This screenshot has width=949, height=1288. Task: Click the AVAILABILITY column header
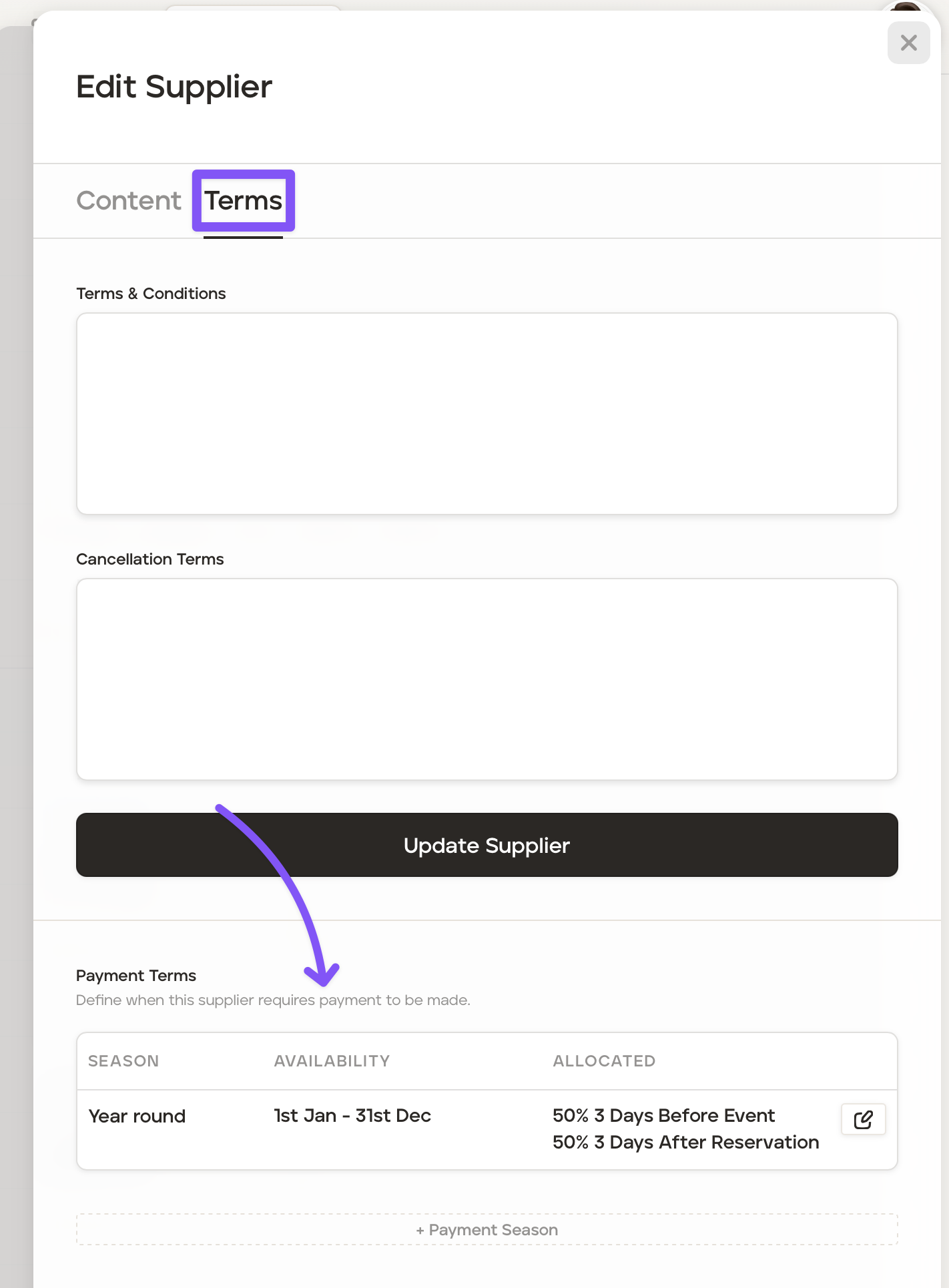pos(332,1061)
